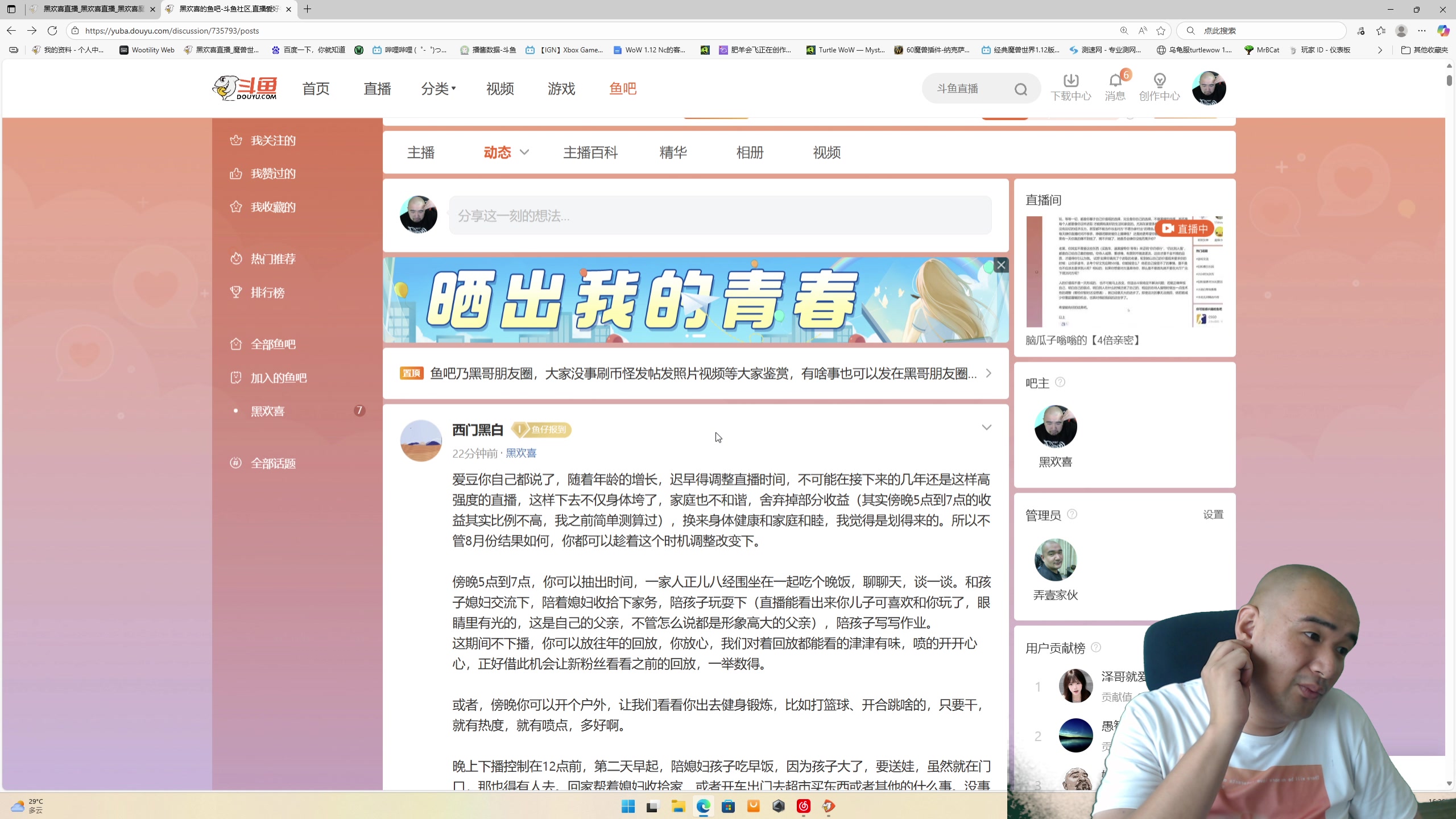The width and height of the screenshot is (1456, 819).
Task: Open the zoom magnifier in address bar
Action: click(x=1124, y=31)
